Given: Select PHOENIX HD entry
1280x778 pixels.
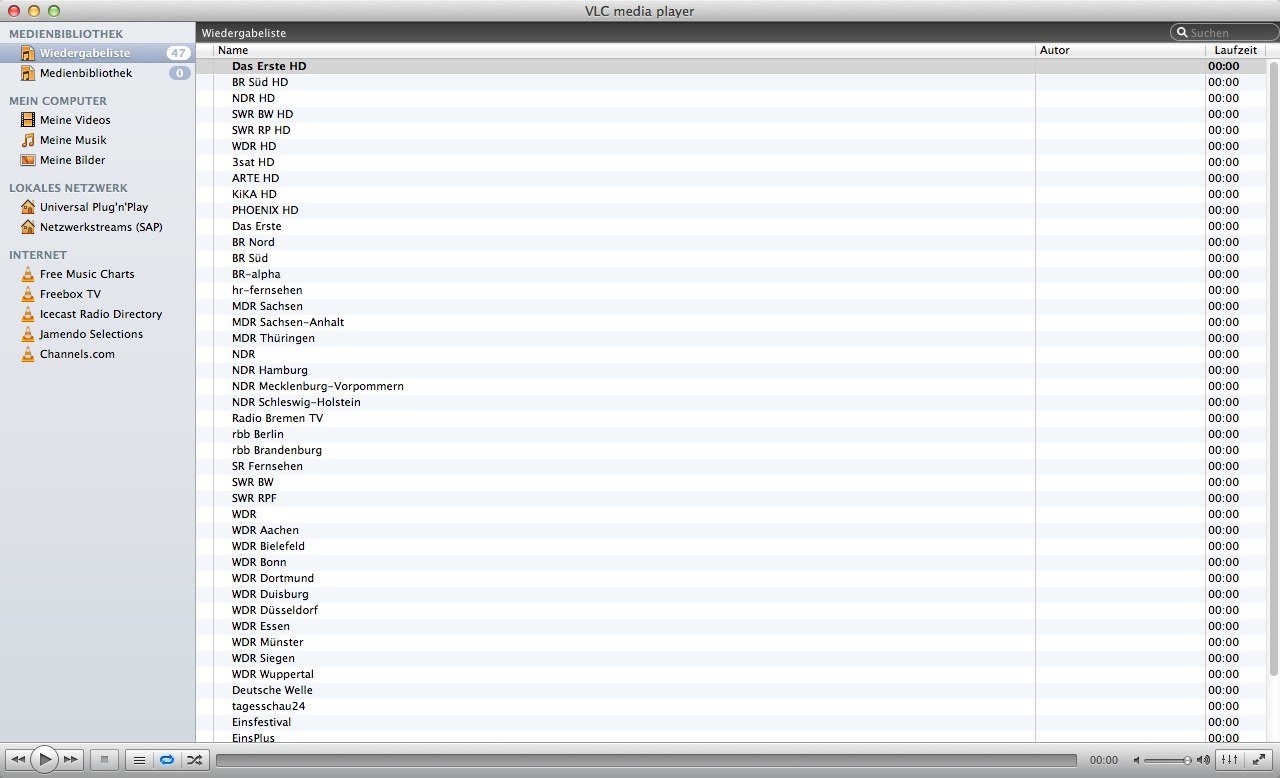Looking at the screenshot, I should point(731,210).
